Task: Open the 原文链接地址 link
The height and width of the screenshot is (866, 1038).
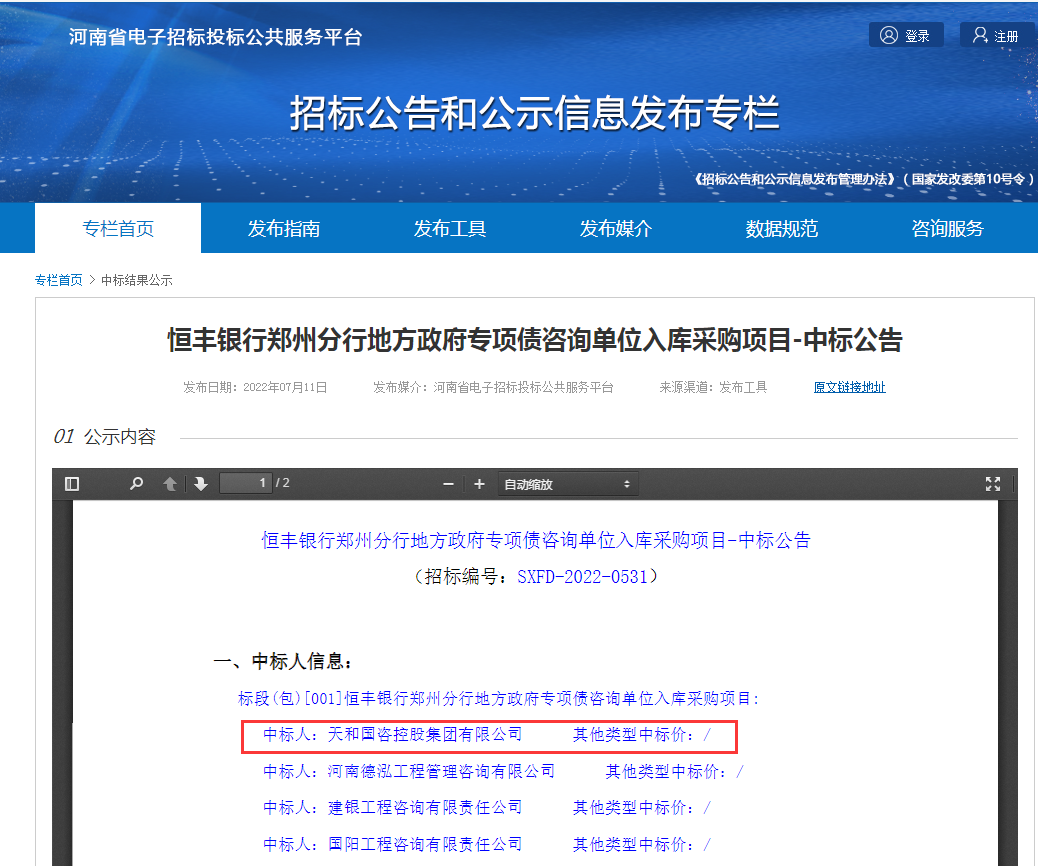Action: (849, 387)
